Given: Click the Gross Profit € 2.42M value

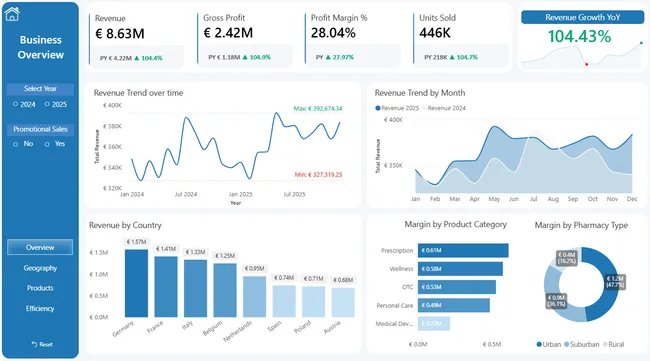Looking at the screenshot, I should pos(228,33).
